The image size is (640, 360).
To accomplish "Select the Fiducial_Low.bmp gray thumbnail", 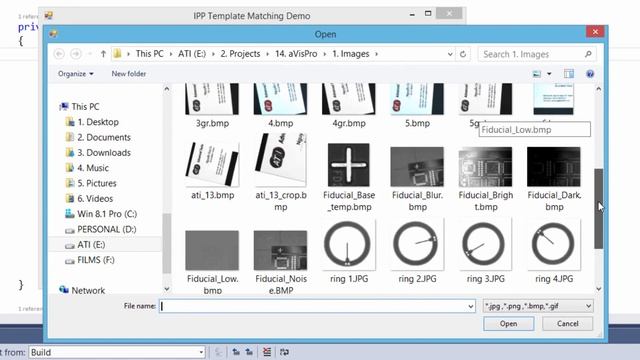I will [x=212, y=250].
